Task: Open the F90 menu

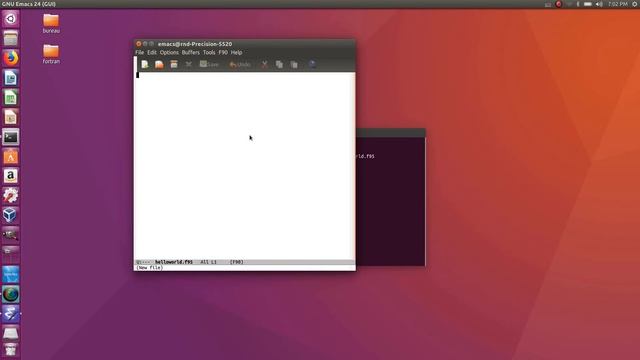Action: (223, 53)
